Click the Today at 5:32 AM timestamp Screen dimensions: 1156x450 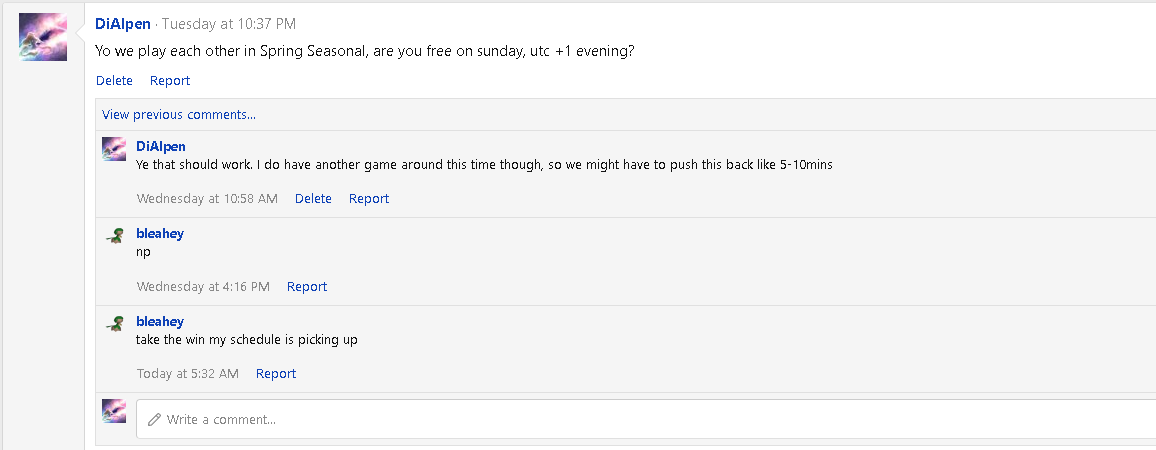[188, 373]
